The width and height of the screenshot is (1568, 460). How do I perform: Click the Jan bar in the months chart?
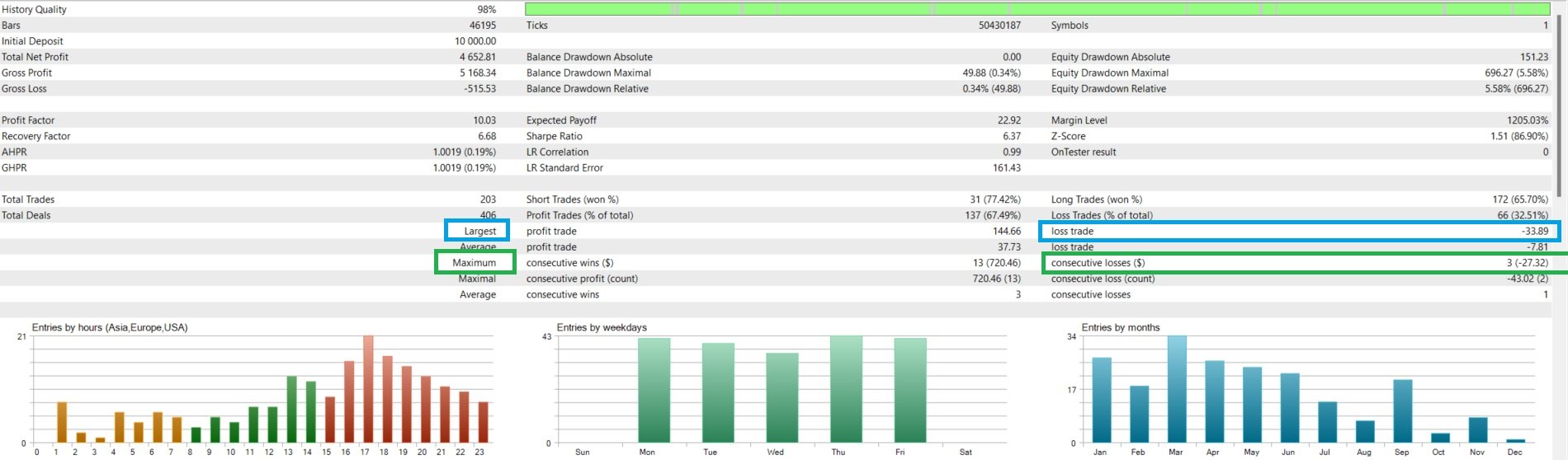[1102, 401]
